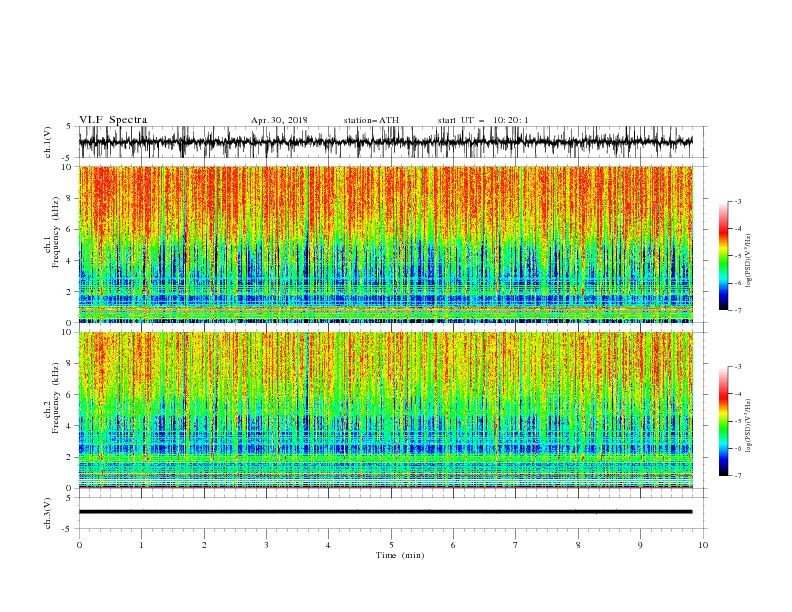Screen dimensions: 792x612
Task: Click time axis tick label "1"
Action: (142, 545)
